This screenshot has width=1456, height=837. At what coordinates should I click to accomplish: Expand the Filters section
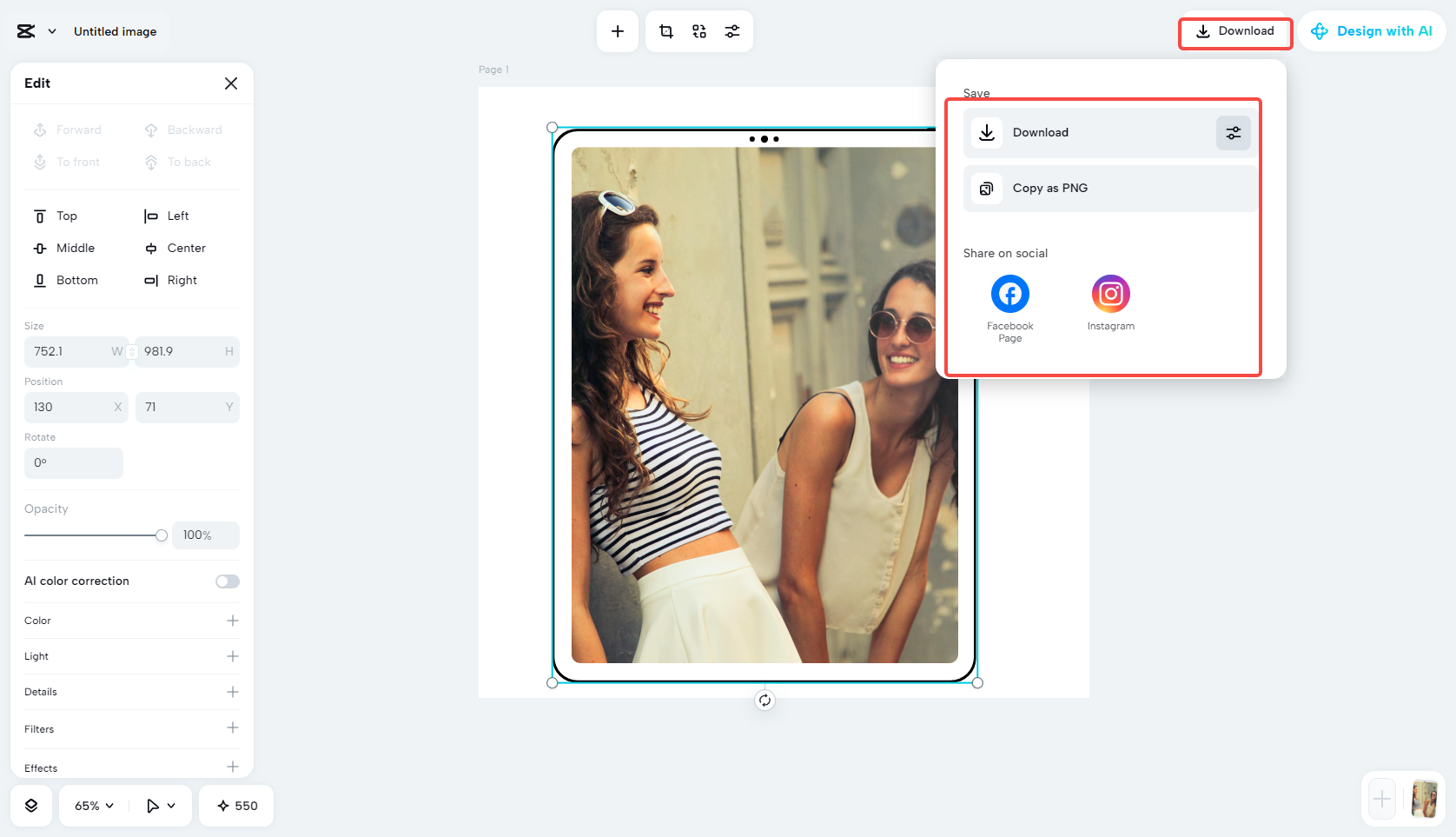click(232, 728)
